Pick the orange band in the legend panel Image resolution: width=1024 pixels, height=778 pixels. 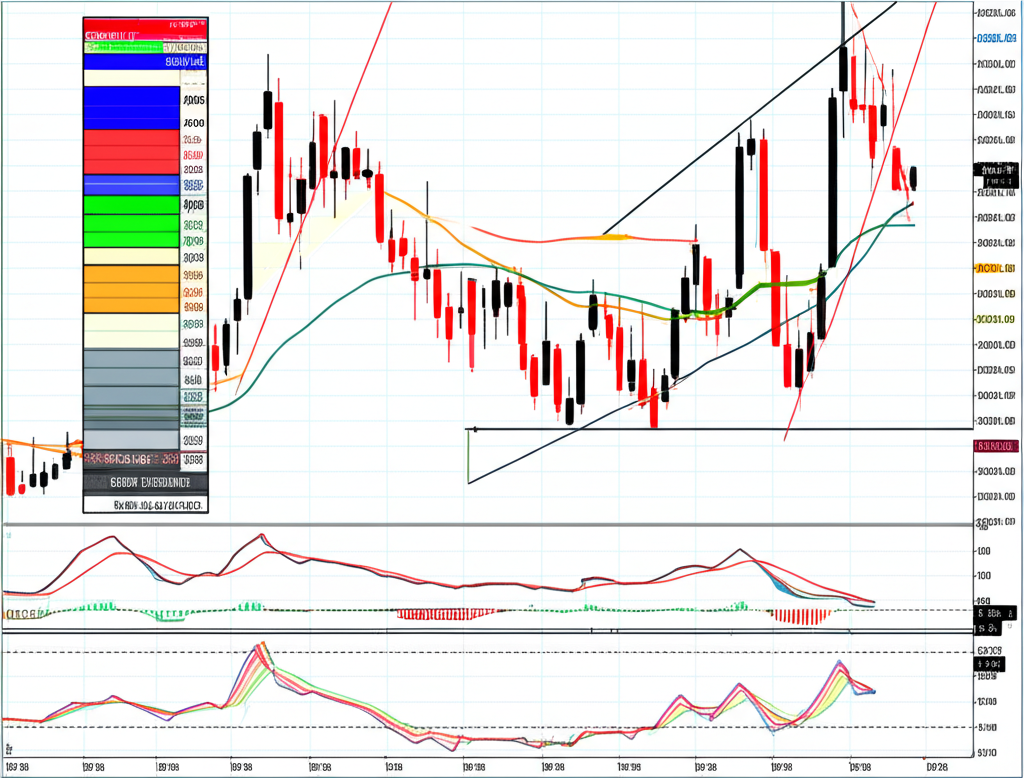coord(130,289)
